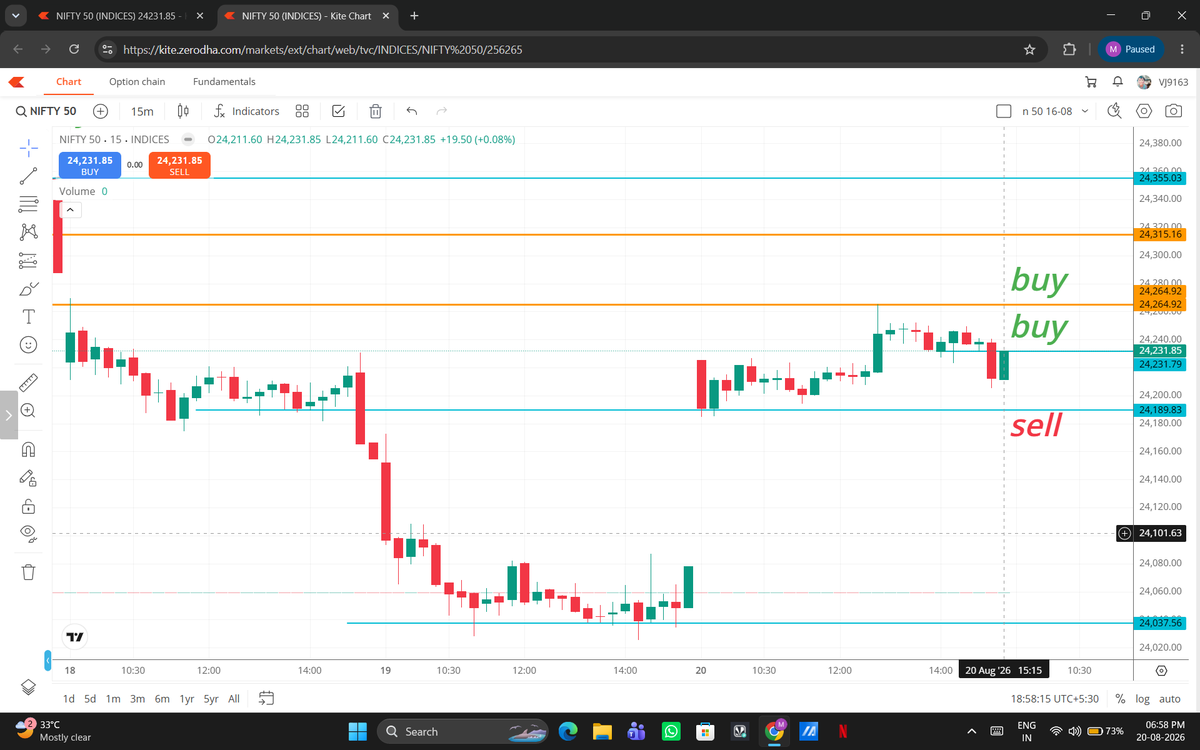Select the 3m time range

click(138, 698)
